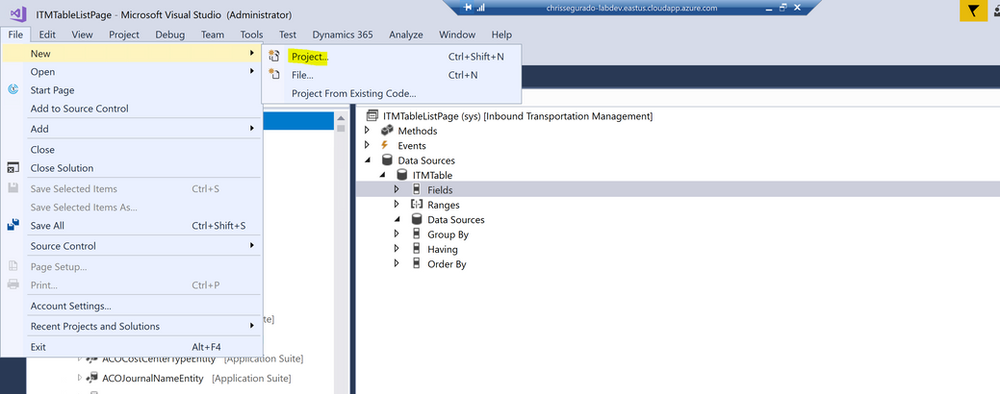Click the ITMTable database icon

tap(402, 175)
